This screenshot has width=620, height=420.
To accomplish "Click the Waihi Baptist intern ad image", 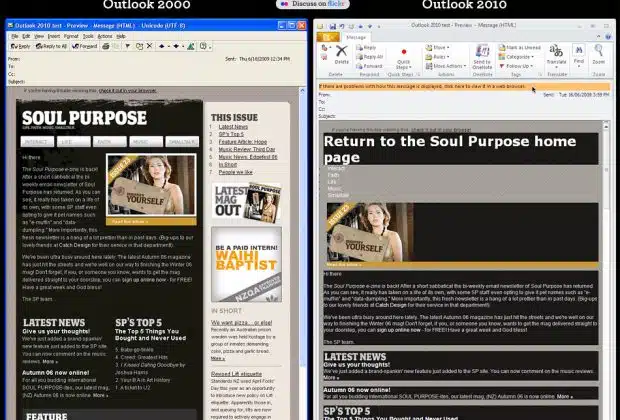I will click(x=246, y=264).
